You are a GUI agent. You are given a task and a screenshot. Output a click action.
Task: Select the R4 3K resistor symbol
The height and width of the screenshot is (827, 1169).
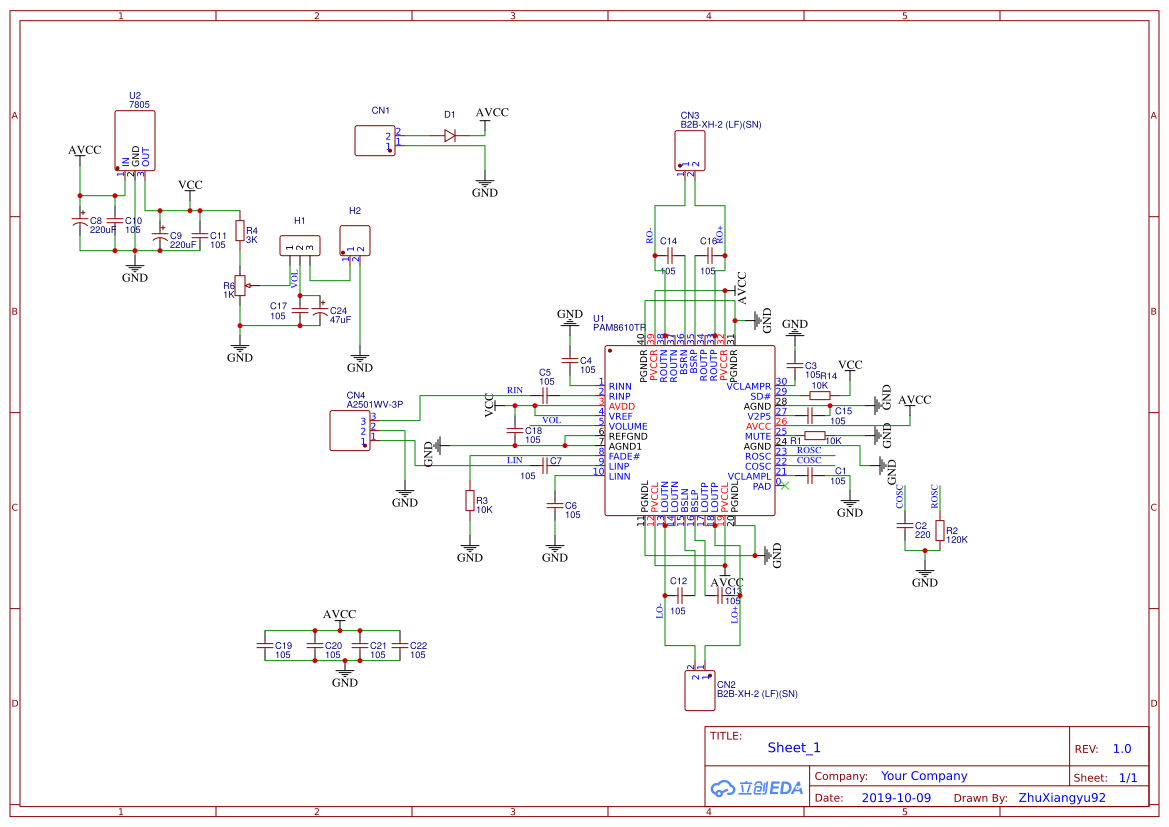240,230
